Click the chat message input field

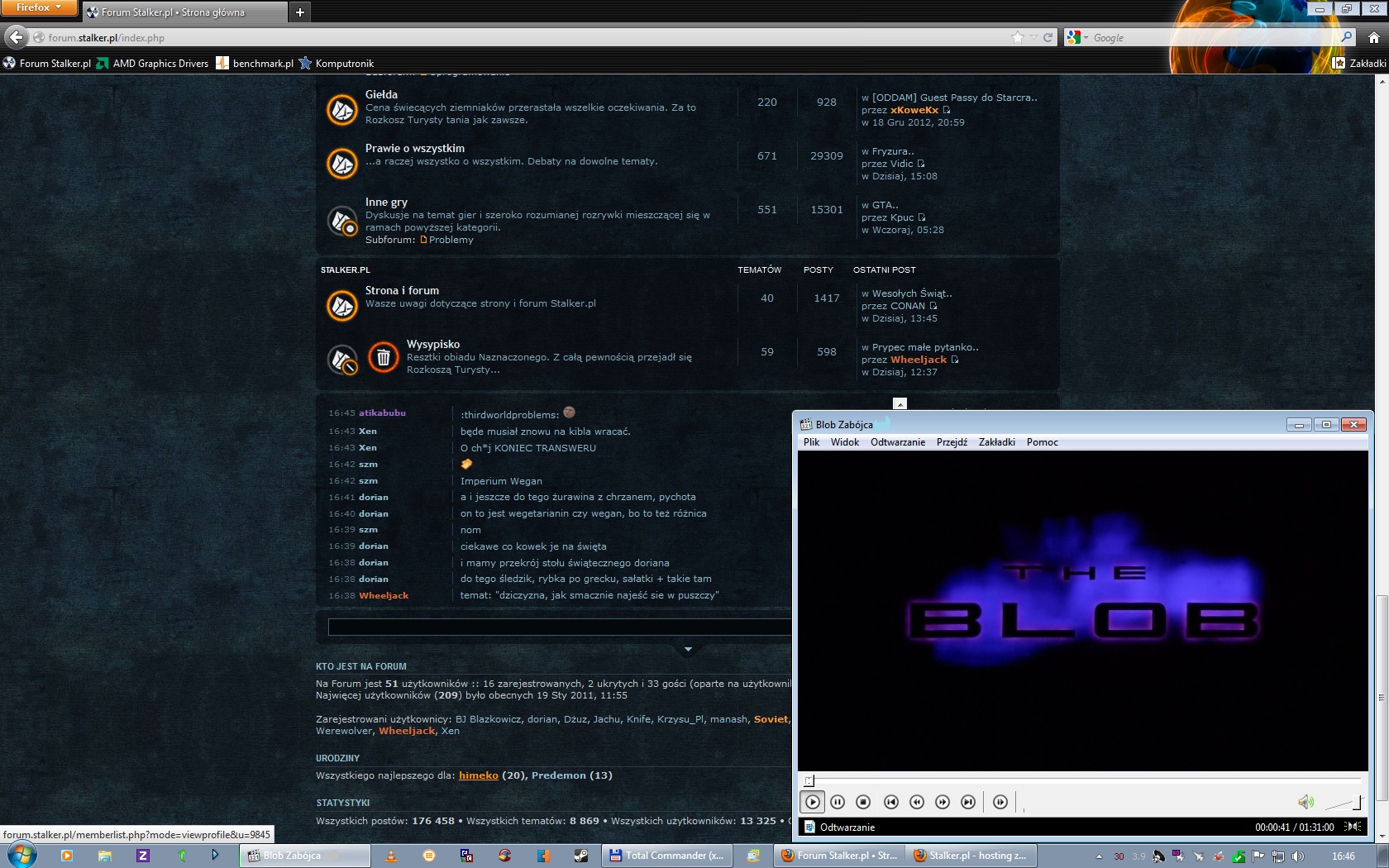pos(560,627)
